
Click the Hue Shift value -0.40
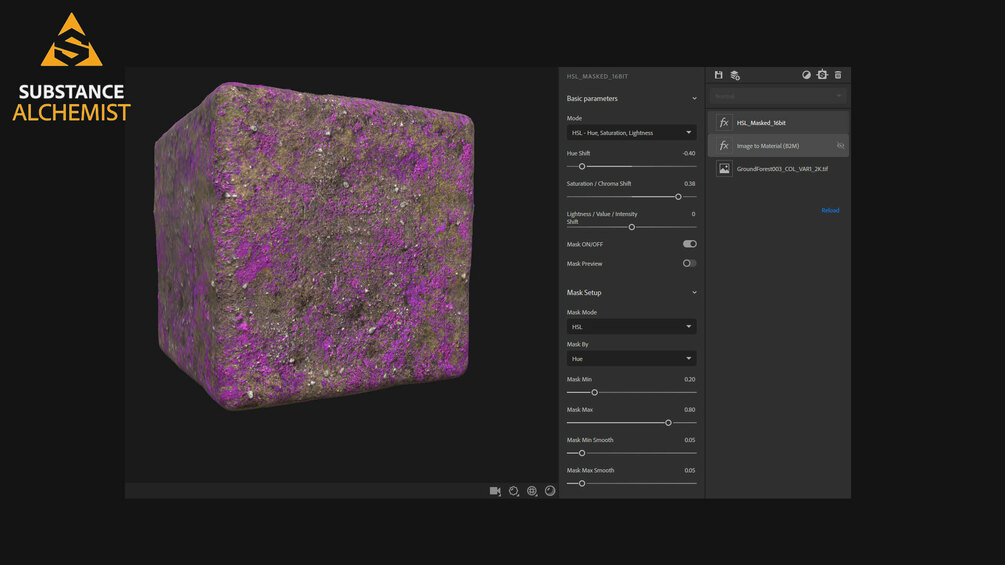tap(688, 153)
